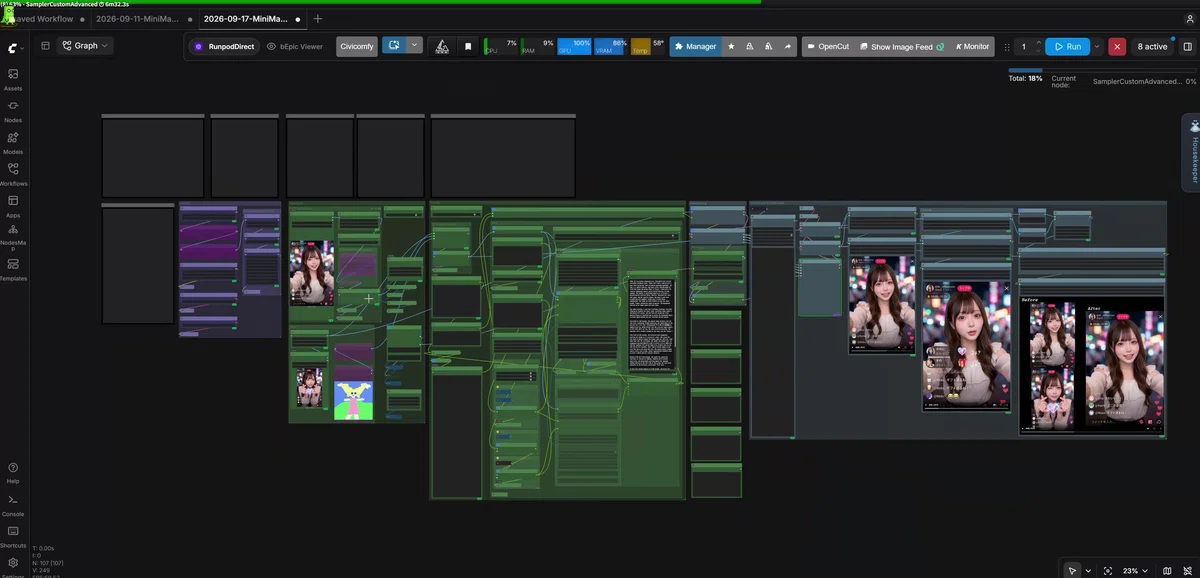1200x578 pixels.
Task: Click the share arrow icon in toolbar
Action: tap(787, 46)
